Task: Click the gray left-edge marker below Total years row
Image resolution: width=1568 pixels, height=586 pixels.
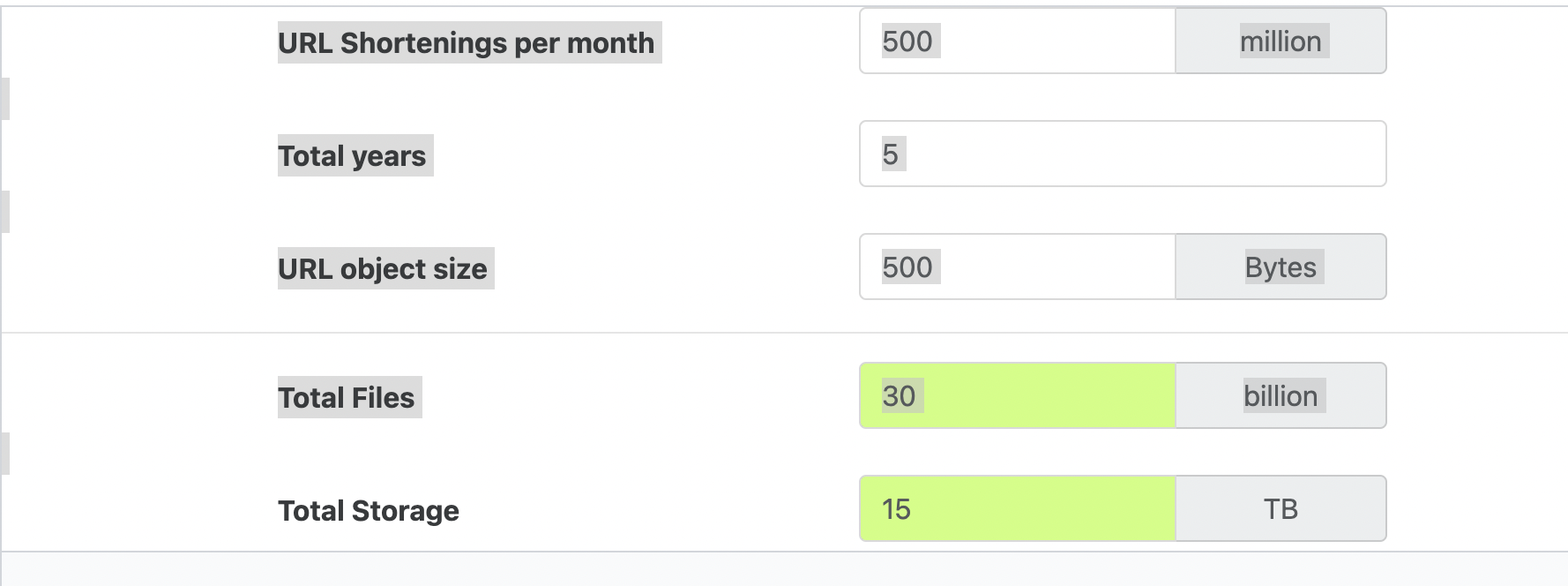Action: [5, 212]
